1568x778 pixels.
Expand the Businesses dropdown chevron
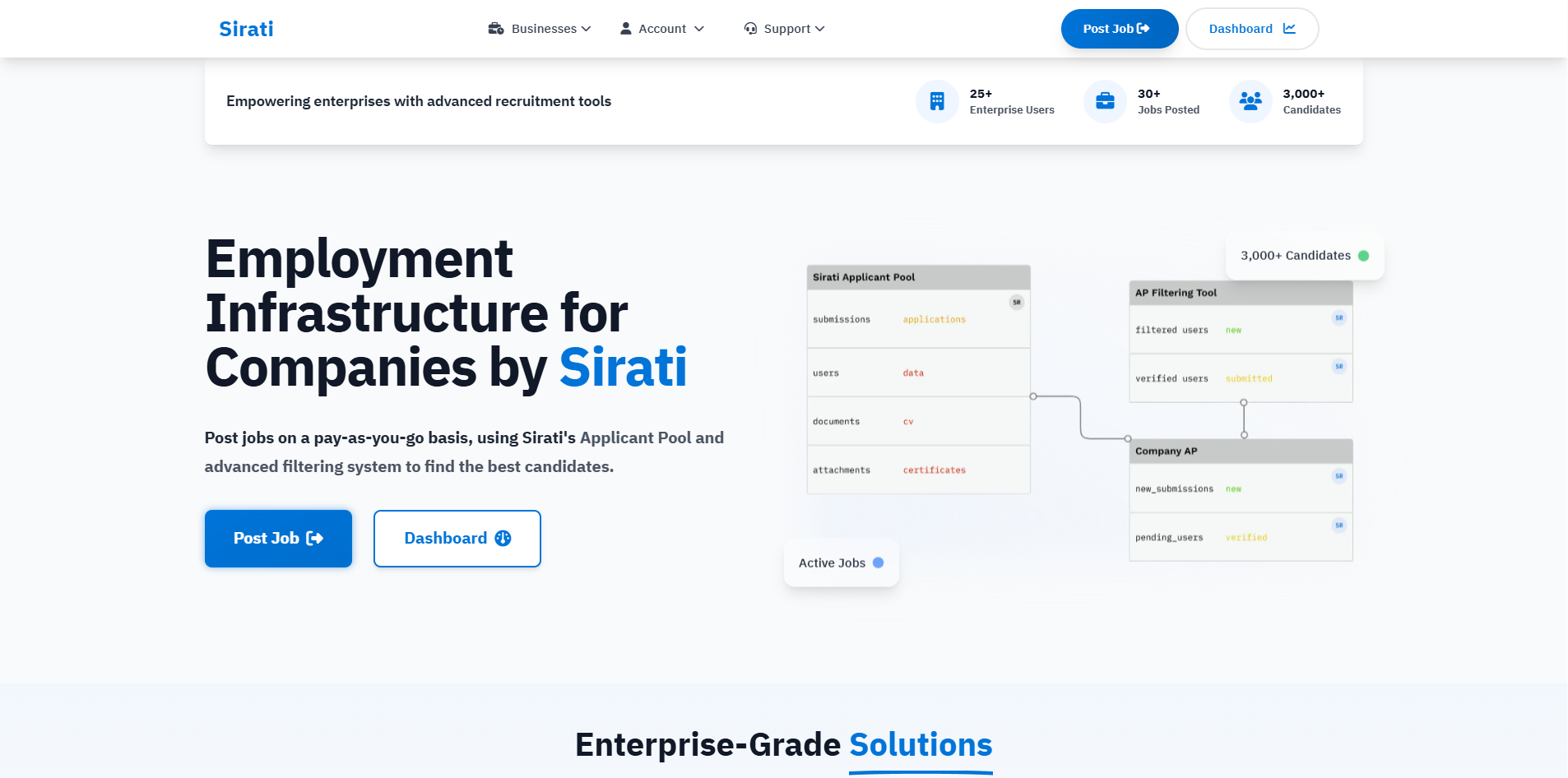pos(586,29)
